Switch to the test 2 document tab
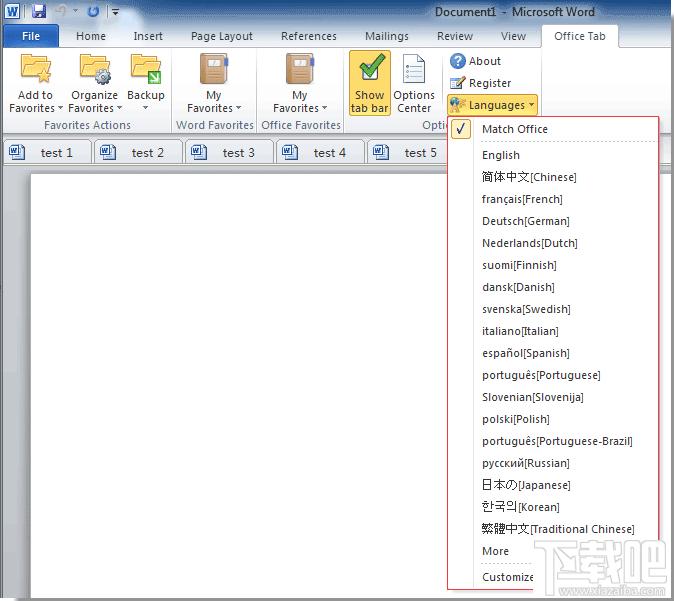The height and width of the screenshot is (601, 674). (x=139, y=152)
